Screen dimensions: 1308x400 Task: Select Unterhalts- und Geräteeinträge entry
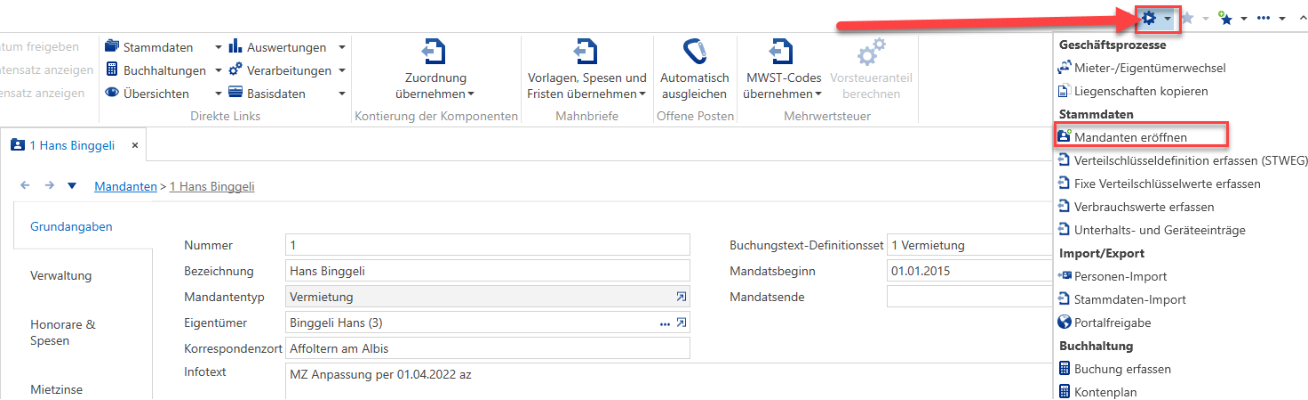coord(1151,230)
